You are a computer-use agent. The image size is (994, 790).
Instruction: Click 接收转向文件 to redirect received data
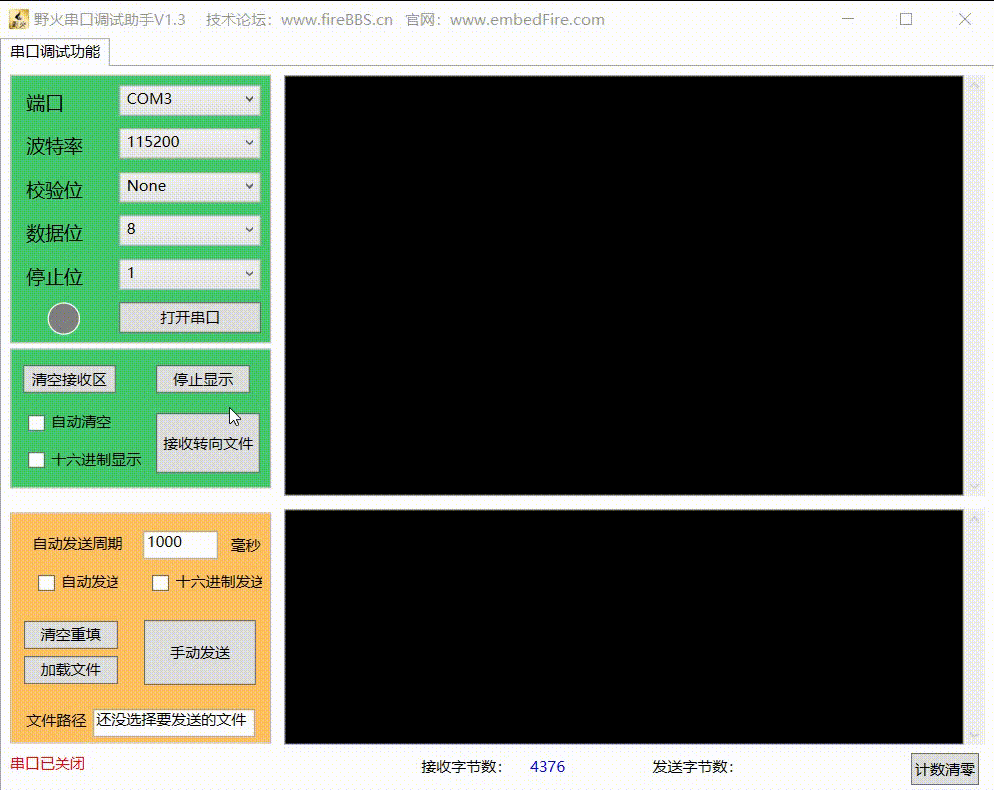[207, 442]
